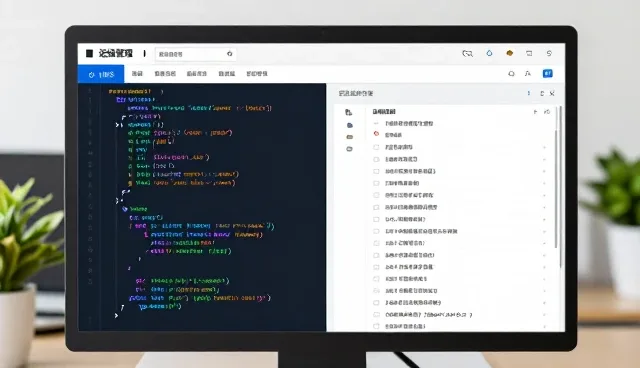Click the red circle icon in the list

click(376, 134)
